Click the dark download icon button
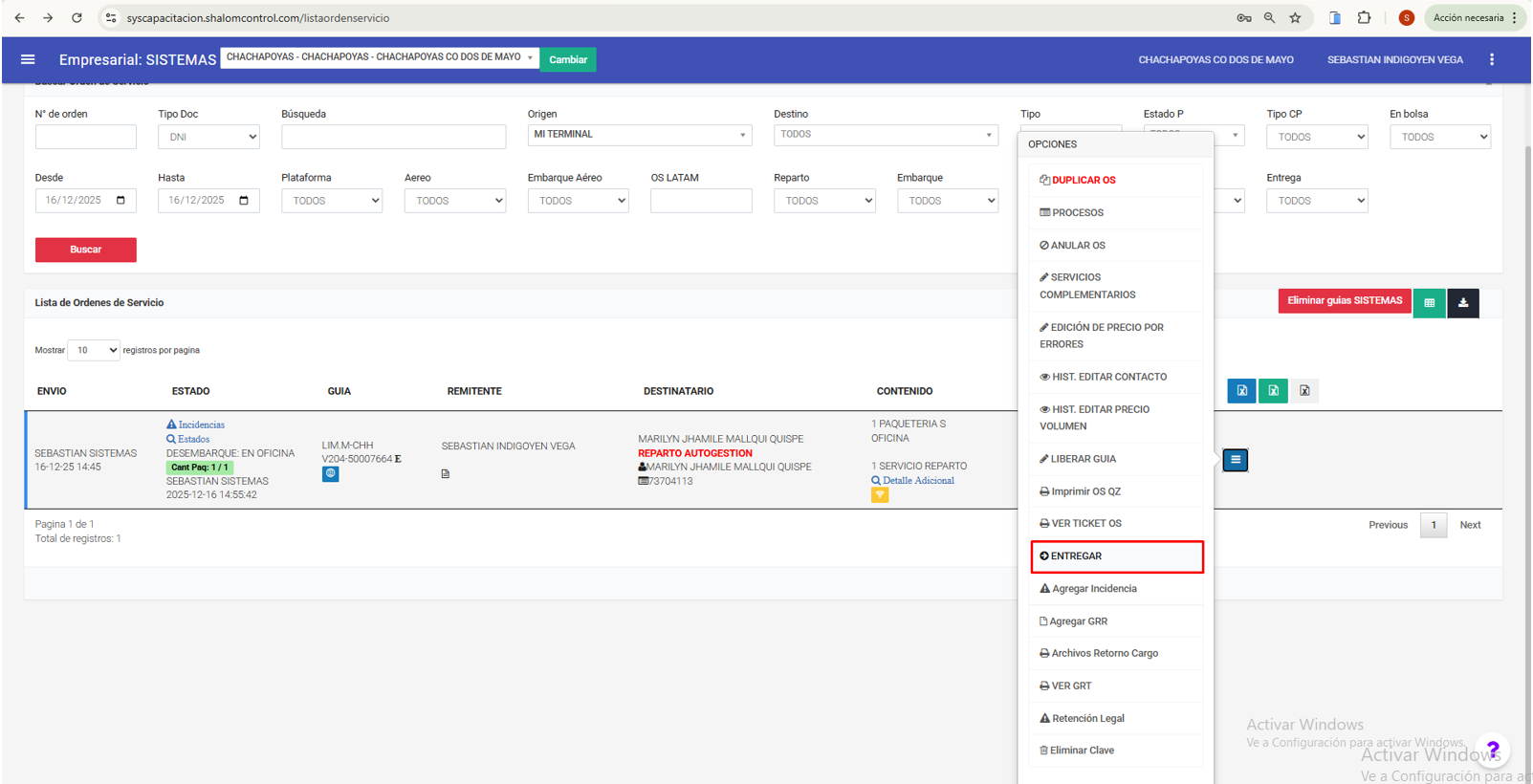Image resolution: width=1533 pixels, height=784 pixels. tap(1462, 303)
